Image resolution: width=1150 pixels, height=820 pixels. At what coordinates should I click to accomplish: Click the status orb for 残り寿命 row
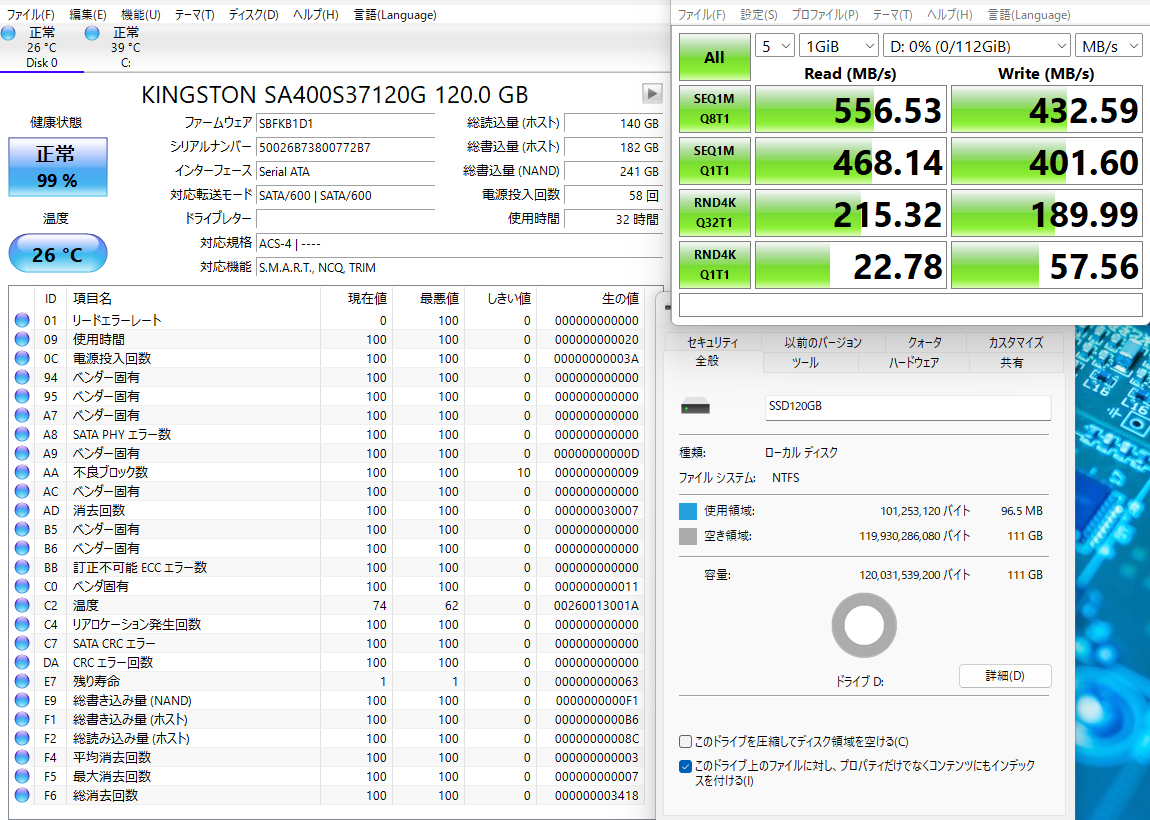[x=22, y=681]
